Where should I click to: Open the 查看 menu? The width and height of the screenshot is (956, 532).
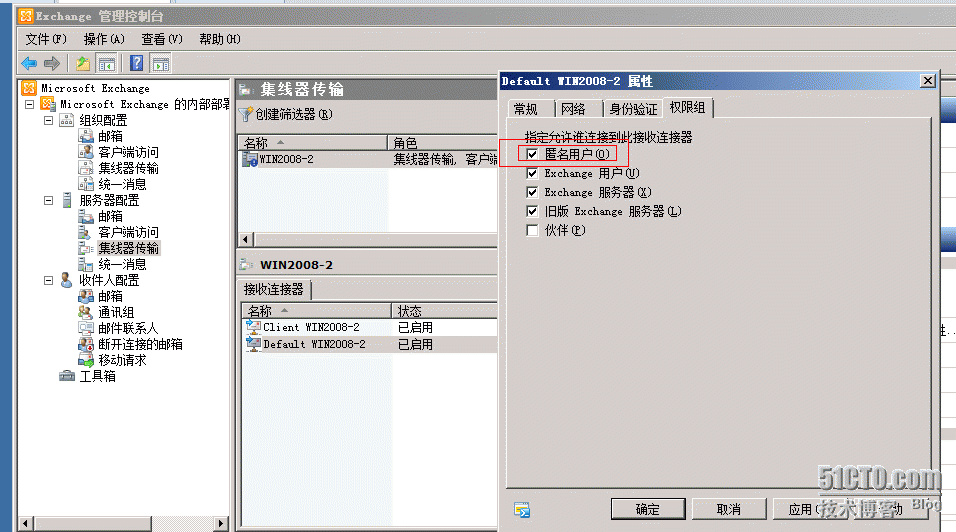[162, 39]
